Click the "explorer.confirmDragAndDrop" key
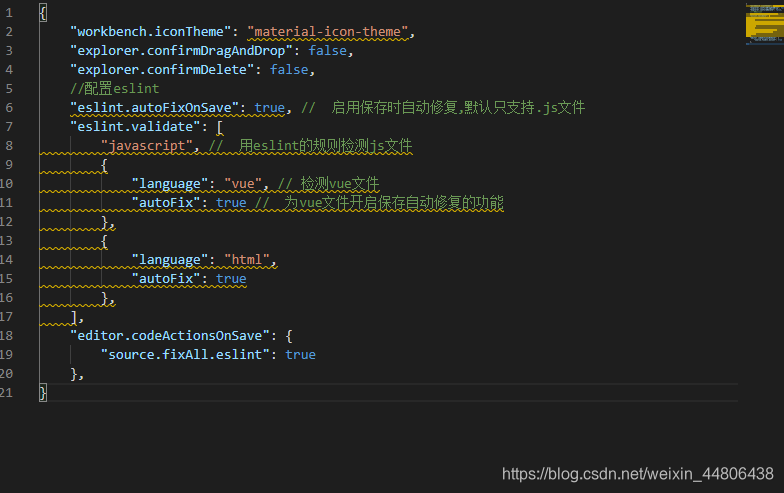Viewport: 784px width, 493px height. coord(182,50)
